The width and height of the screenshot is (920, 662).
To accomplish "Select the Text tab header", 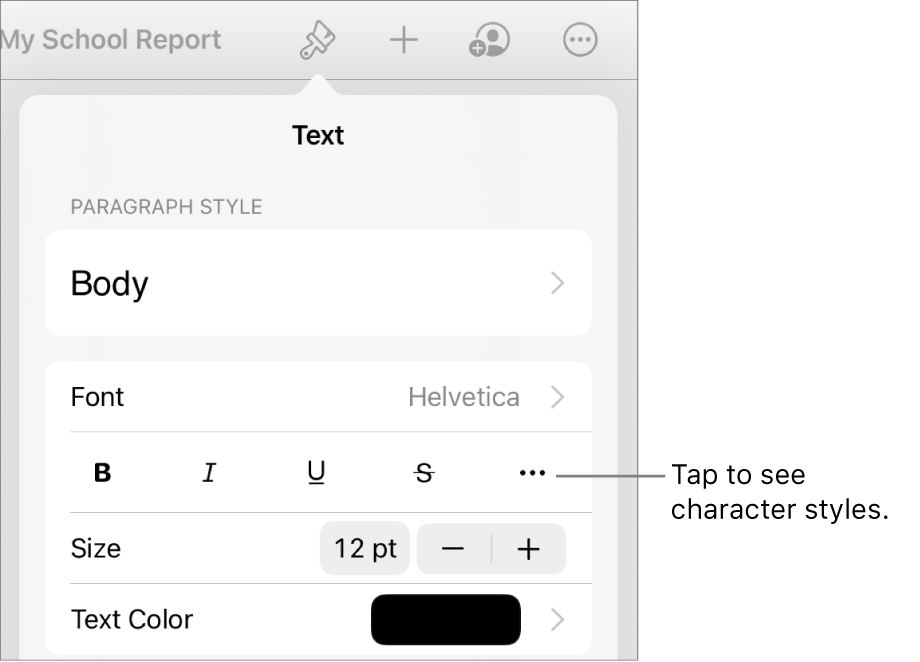I will point(318,135).
